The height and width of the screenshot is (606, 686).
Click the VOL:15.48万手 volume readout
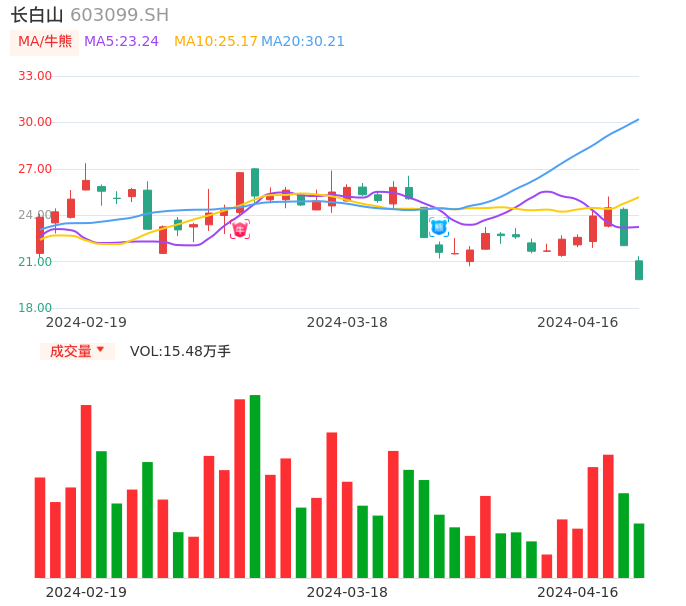180,351
